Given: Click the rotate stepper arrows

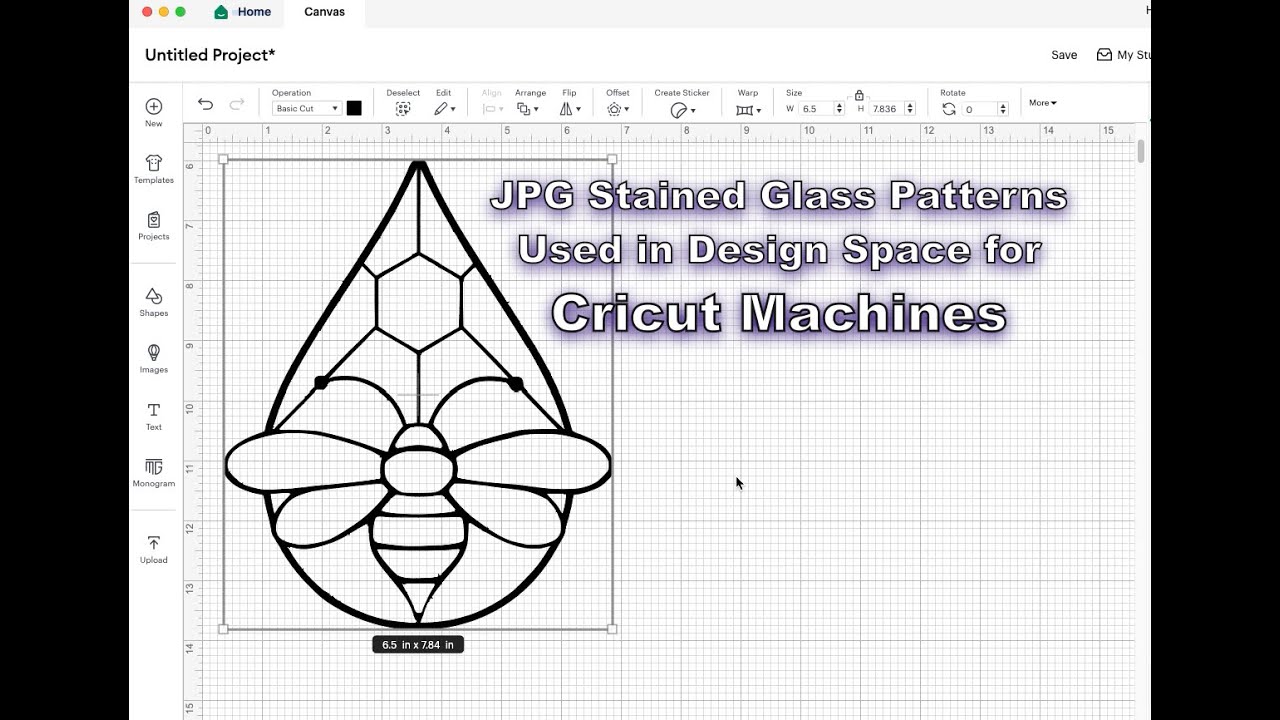Looking at the screenshot, I should pyautogui.click(x=1002, y=109).
